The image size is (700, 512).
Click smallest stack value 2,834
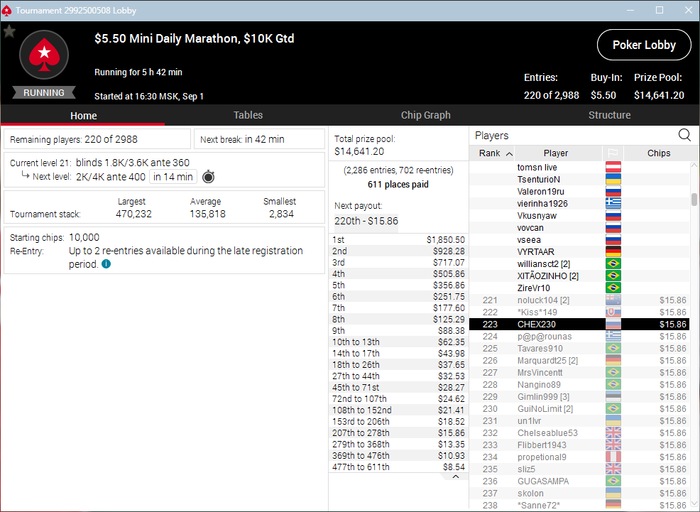pos(281,214)
